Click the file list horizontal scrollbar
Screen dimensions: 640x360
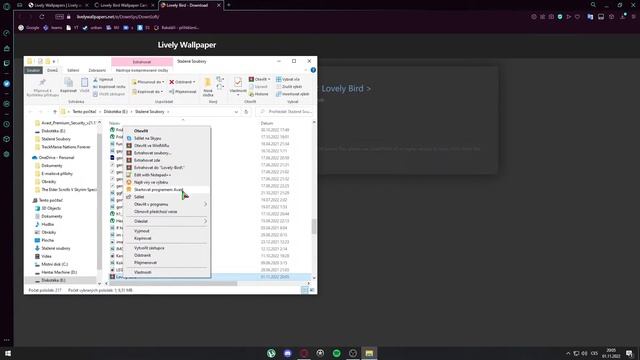click(173, 283)
